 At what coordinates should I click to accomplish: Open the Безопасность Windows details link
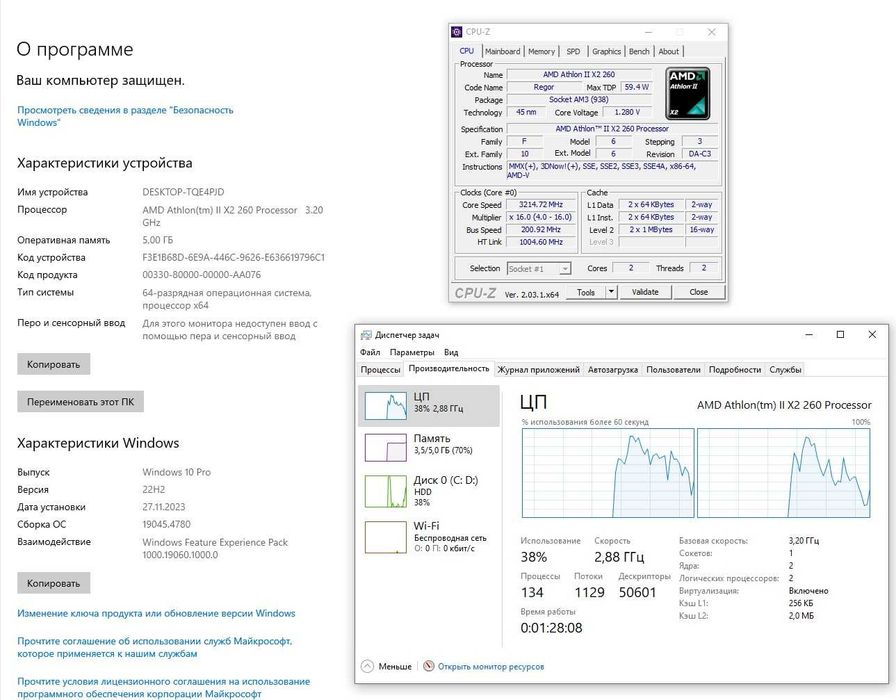pyautogui.click(x=125, y=116)
